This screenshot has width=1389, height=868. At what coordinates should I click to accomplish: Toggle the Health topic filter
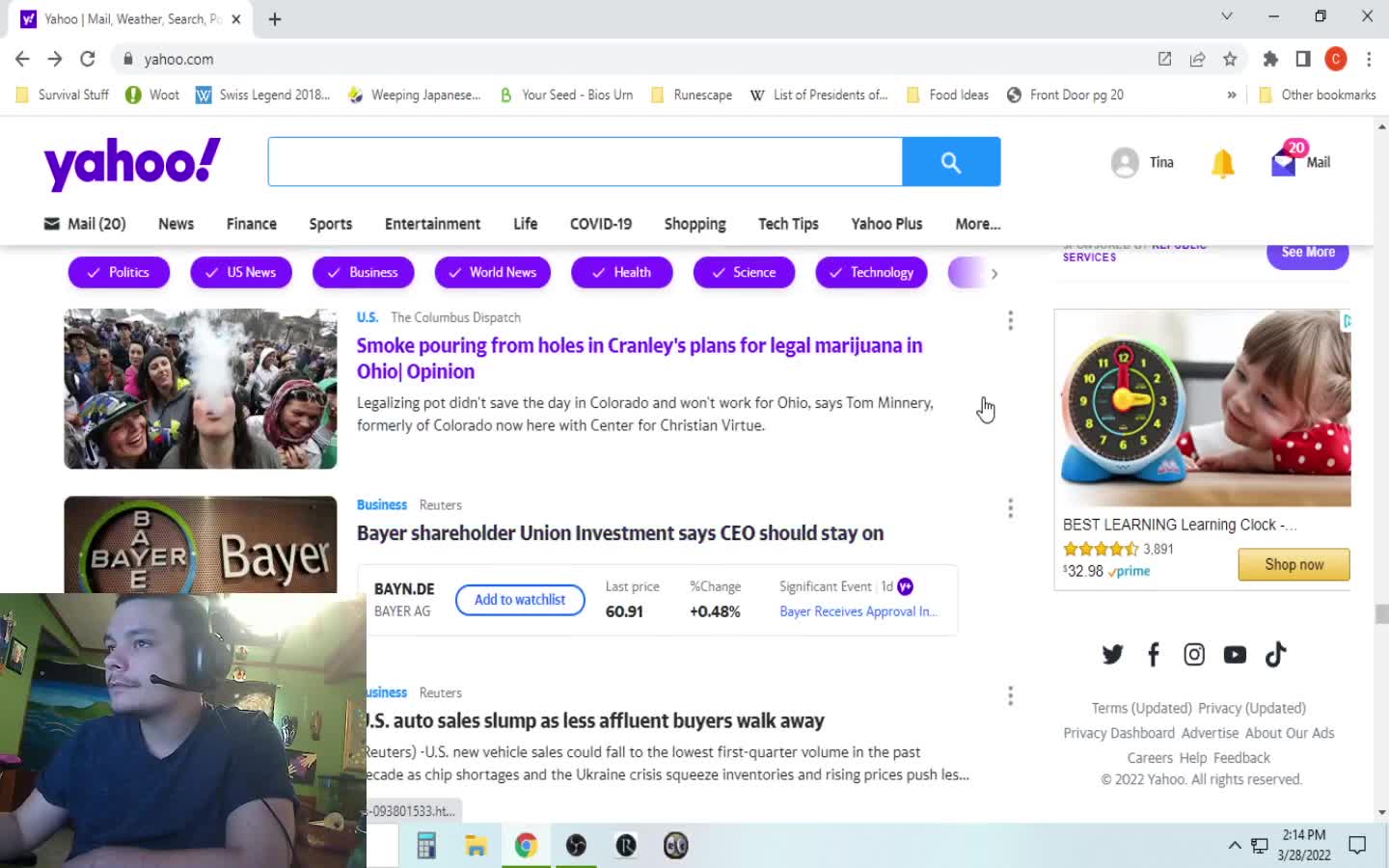622,273
